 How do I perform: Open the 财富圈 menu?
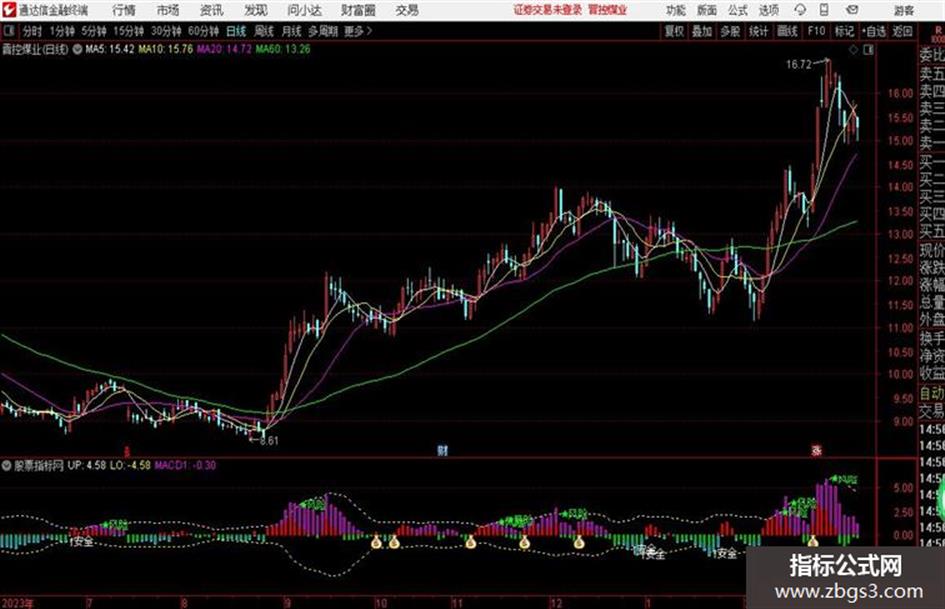point(359,10)
